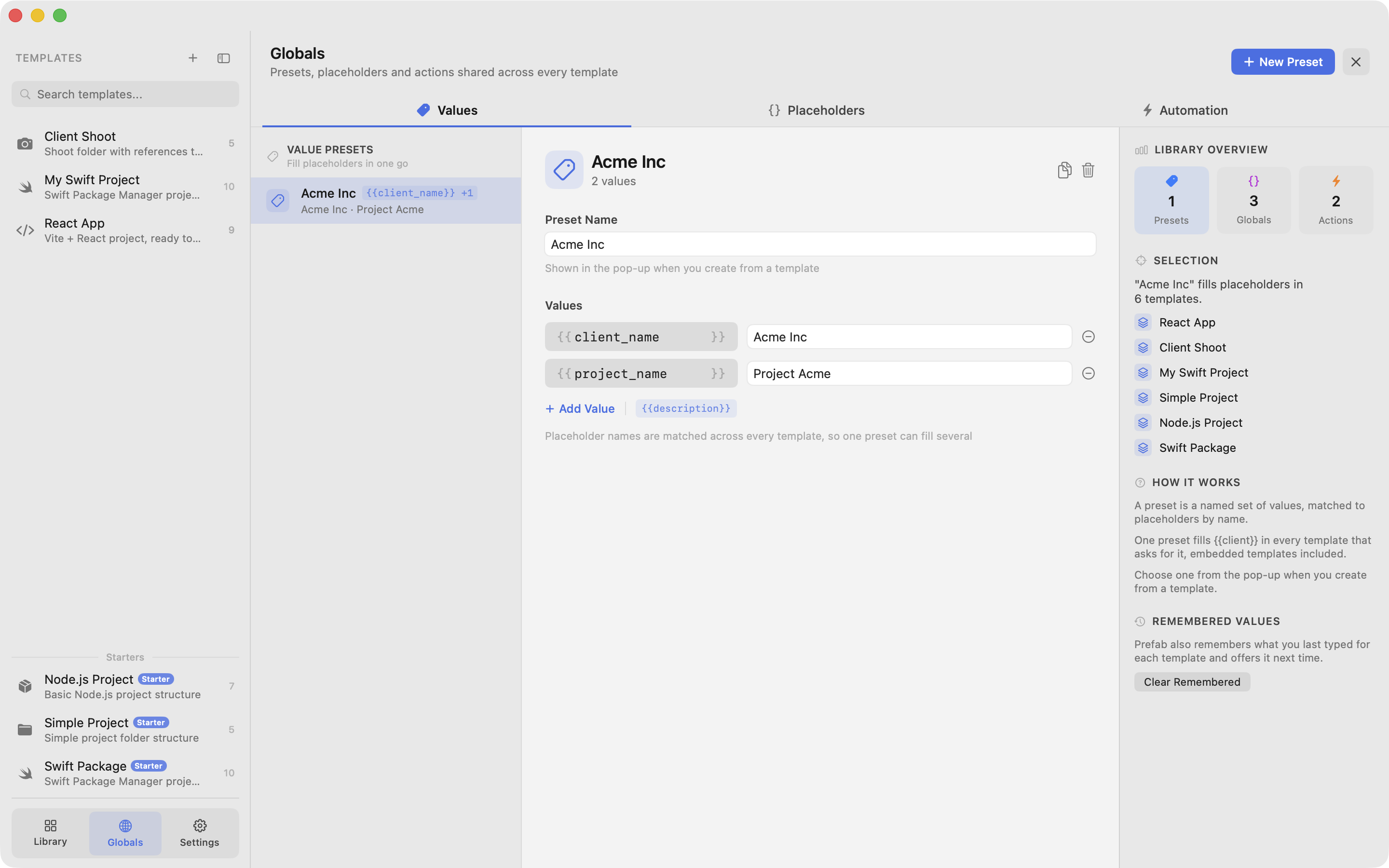Duplicate the Acme Inc preset
Screen dimensions: 1389x868
click(x=1064, y=170)
